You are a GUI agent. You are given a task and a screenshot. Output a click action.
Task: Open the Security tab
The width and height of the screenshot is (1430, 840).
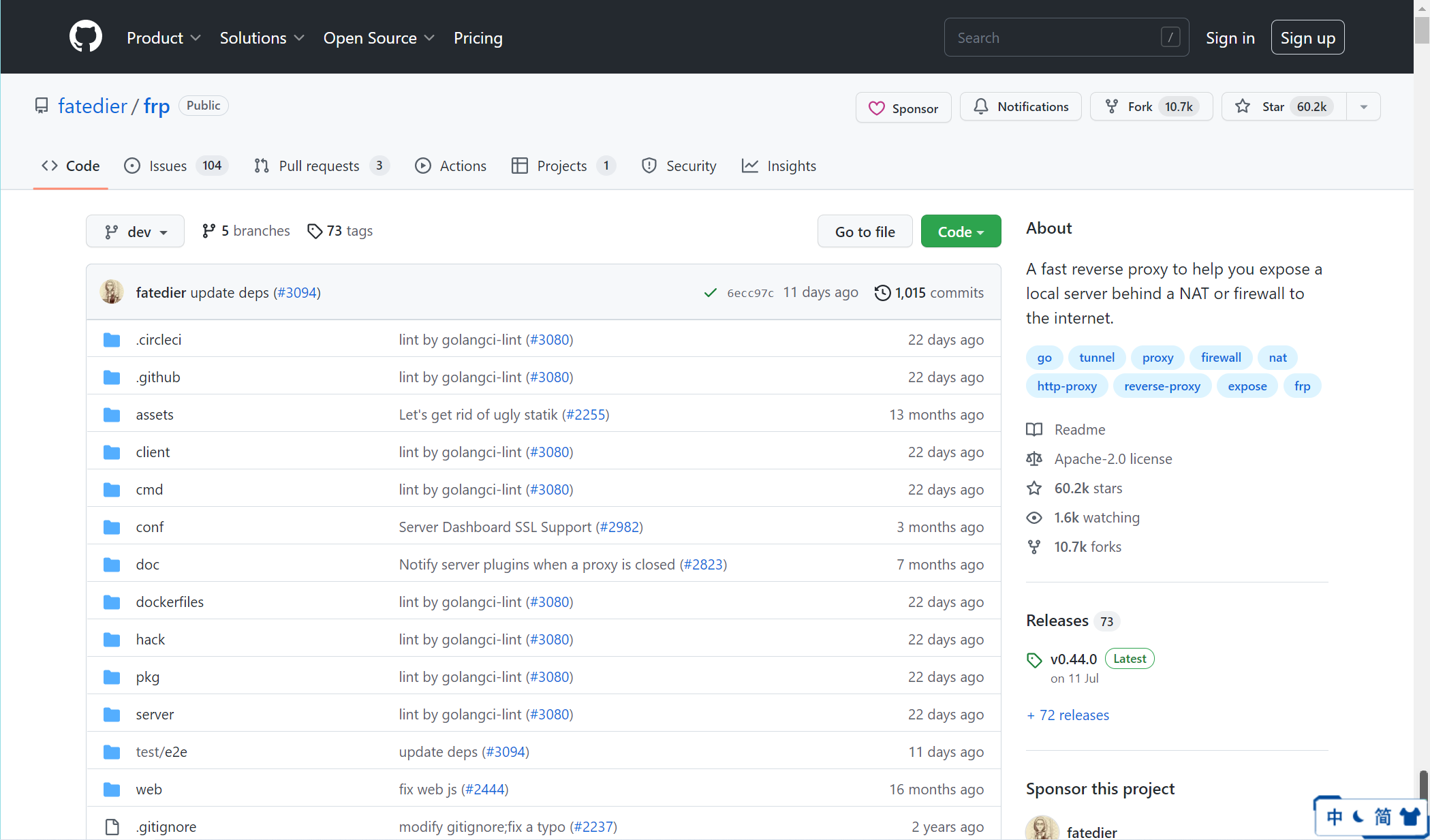679,166
